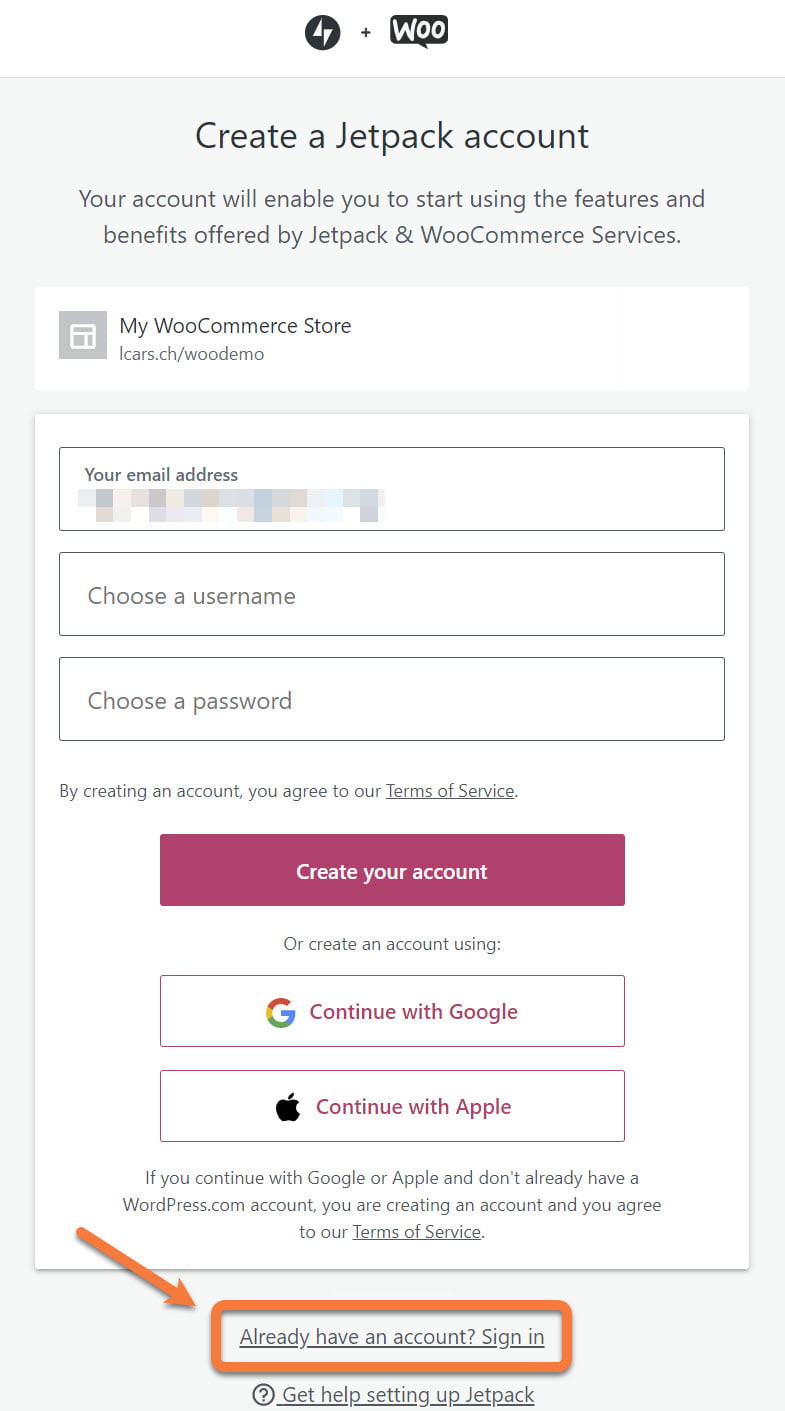The width and height of the screenshot is (785, 1411).
Task: Click the Choose a password field
Action: click(392, 699)
